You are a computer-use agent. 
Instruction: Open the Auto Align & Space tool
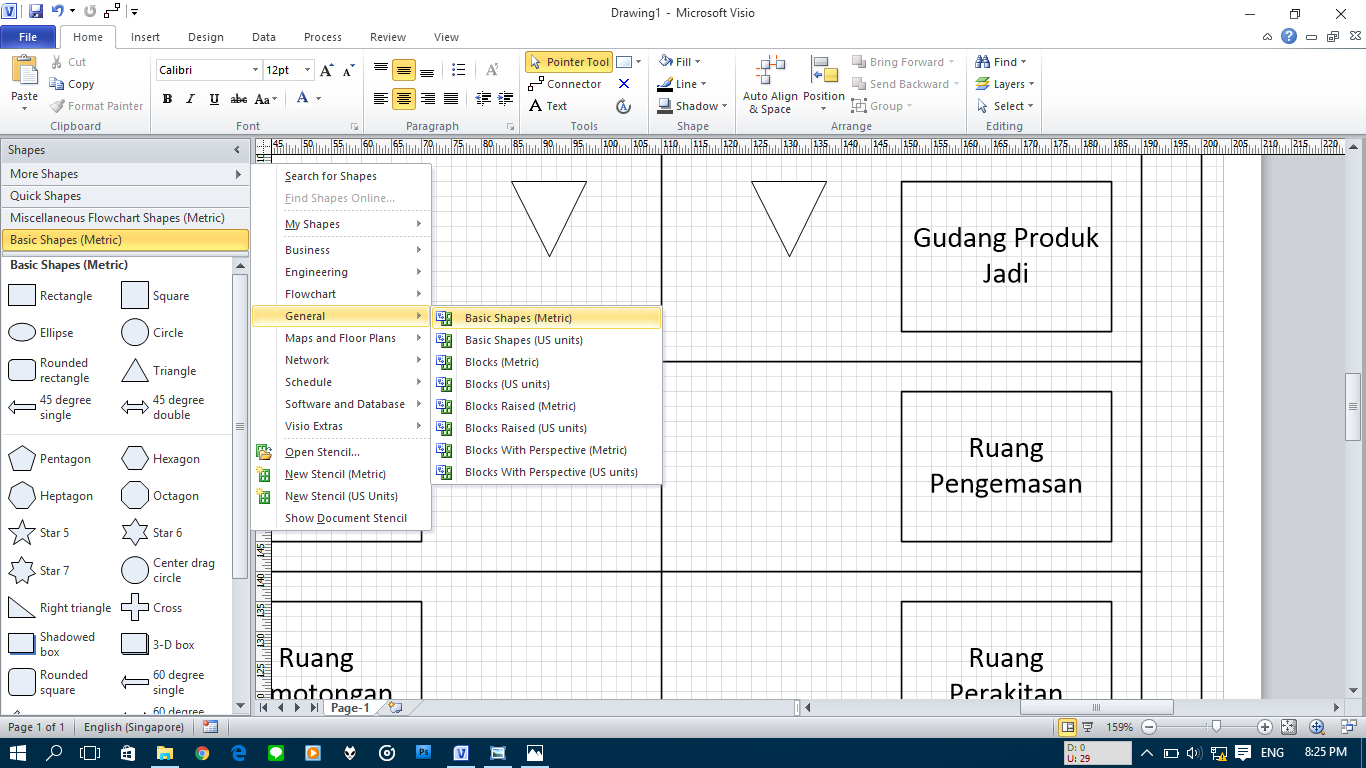tap(770, 85)
